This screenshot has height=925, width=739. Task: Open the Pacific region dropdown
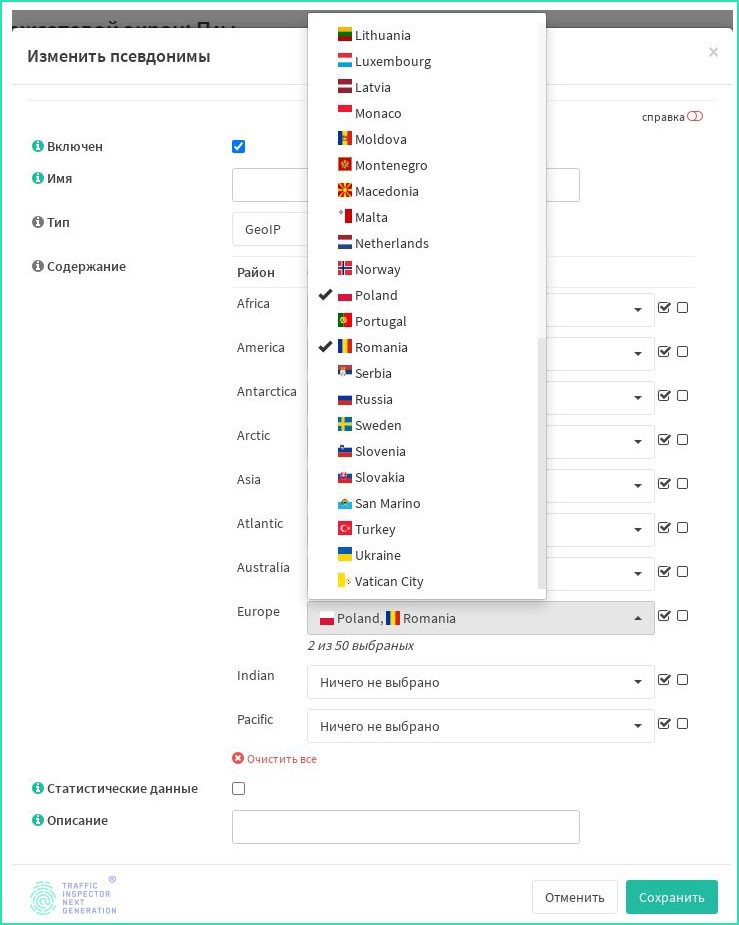(481, 726)
